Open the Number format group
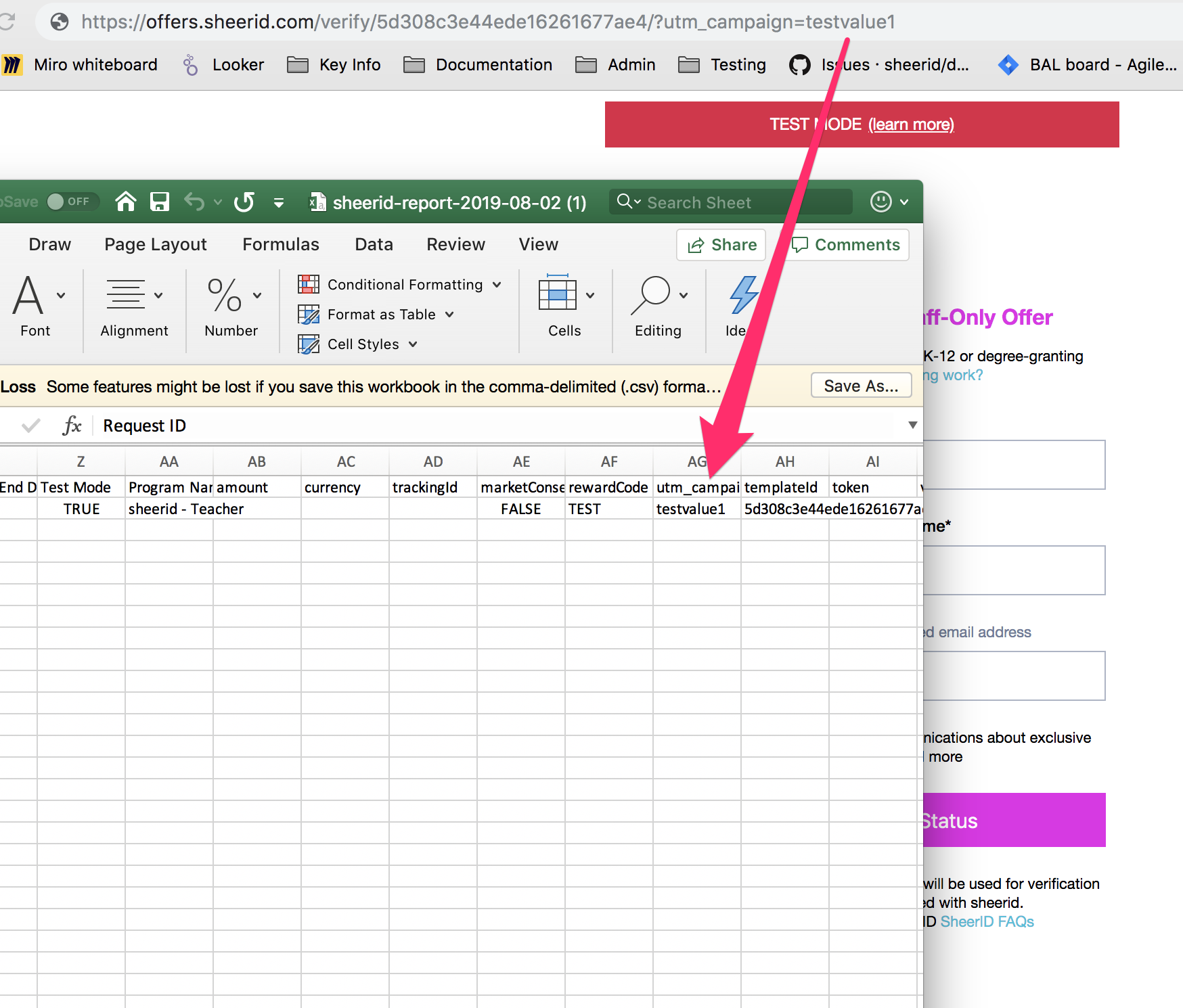Image resolution: width=1183 pixels, height=1008 pixels. (x=232, y=306)
